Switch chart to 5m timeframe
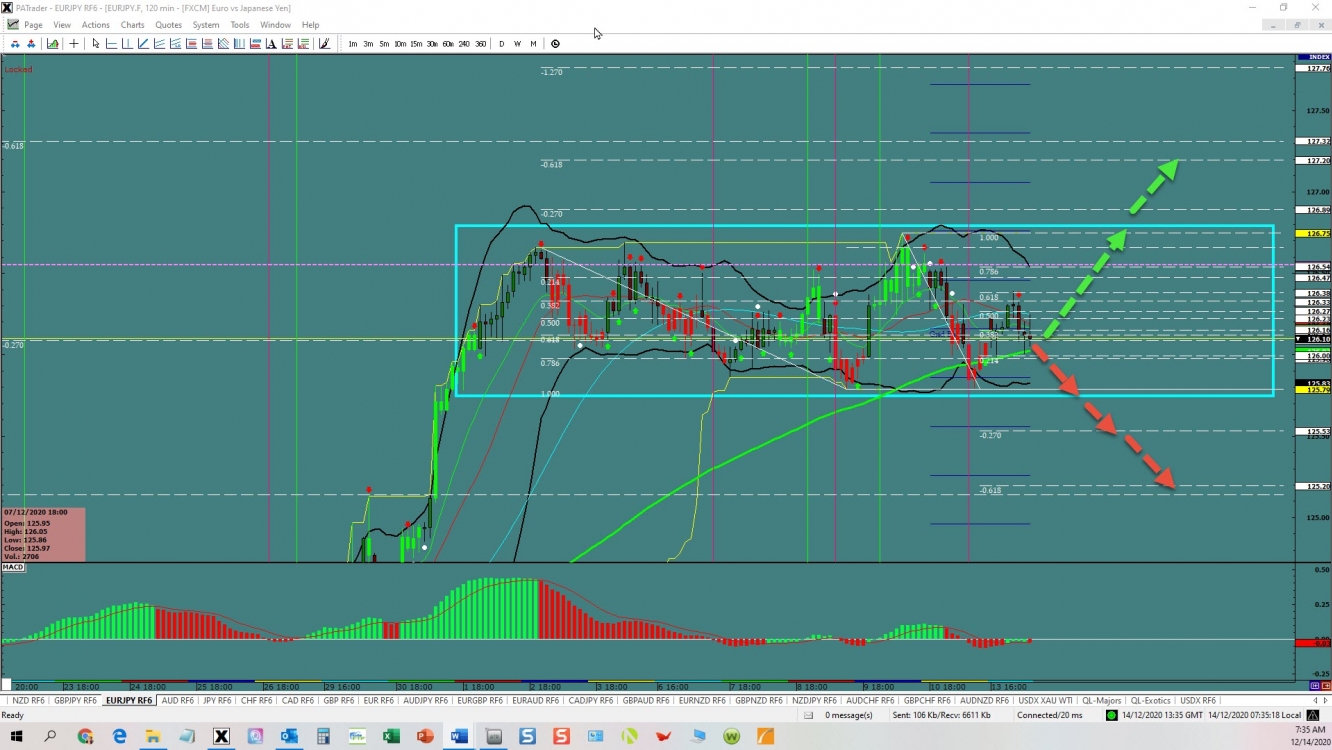The height and width of the screenshot is (750, 1332). click(x=384, y=44)
